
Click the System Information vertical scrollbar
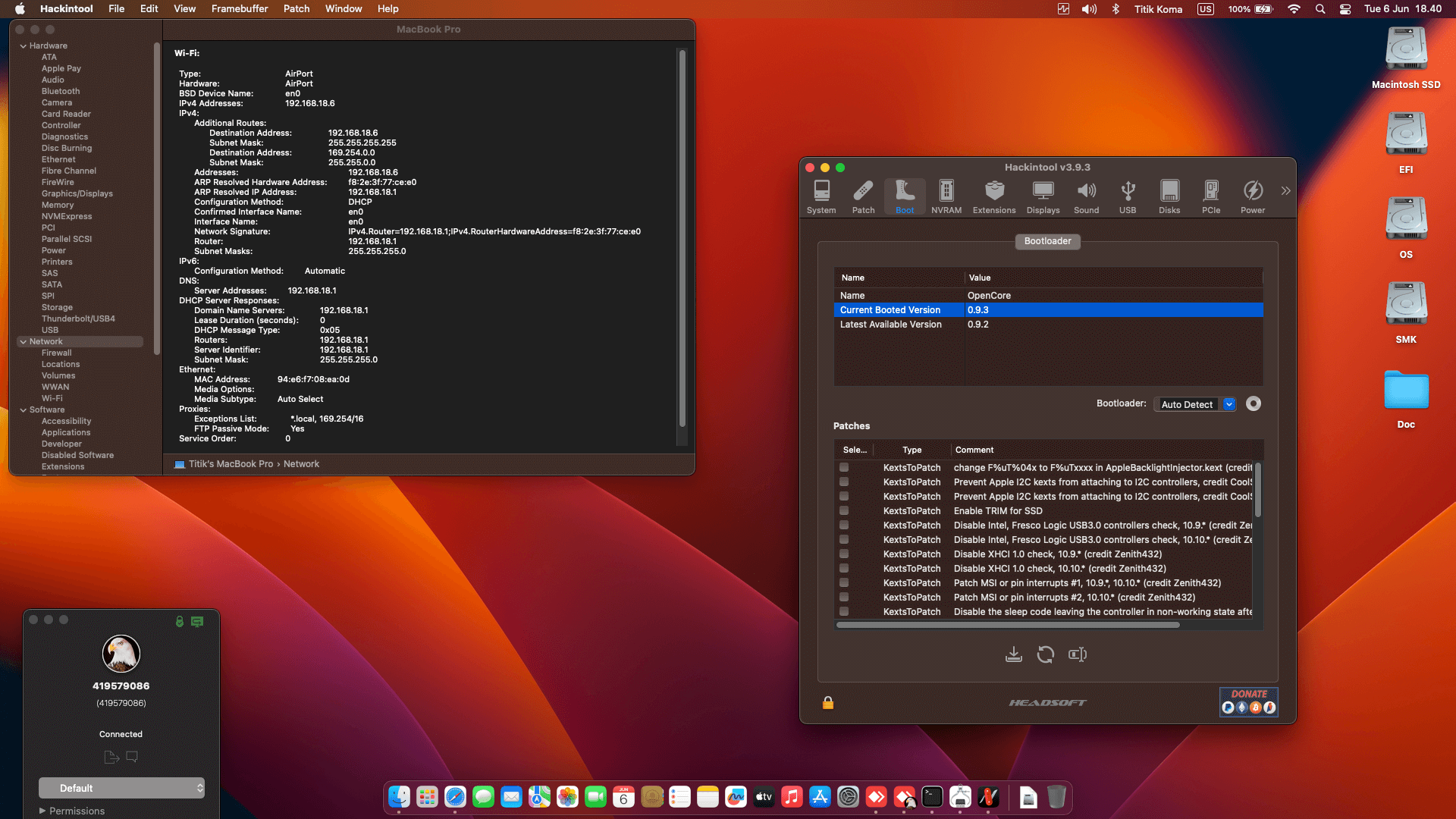click(682, 239)
